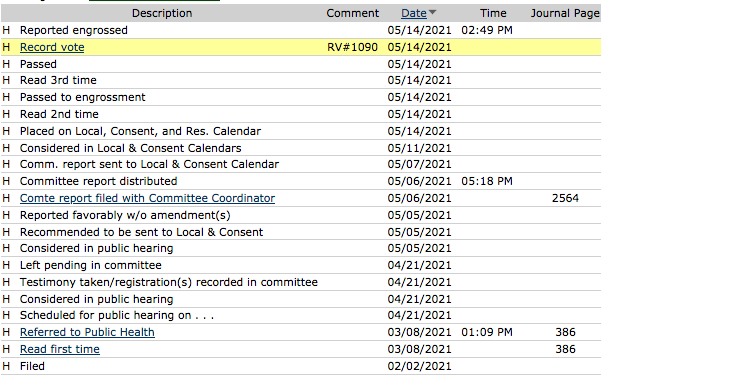
Task: Click the 05:18 PM time cell
Action: [x=487, y=181]
